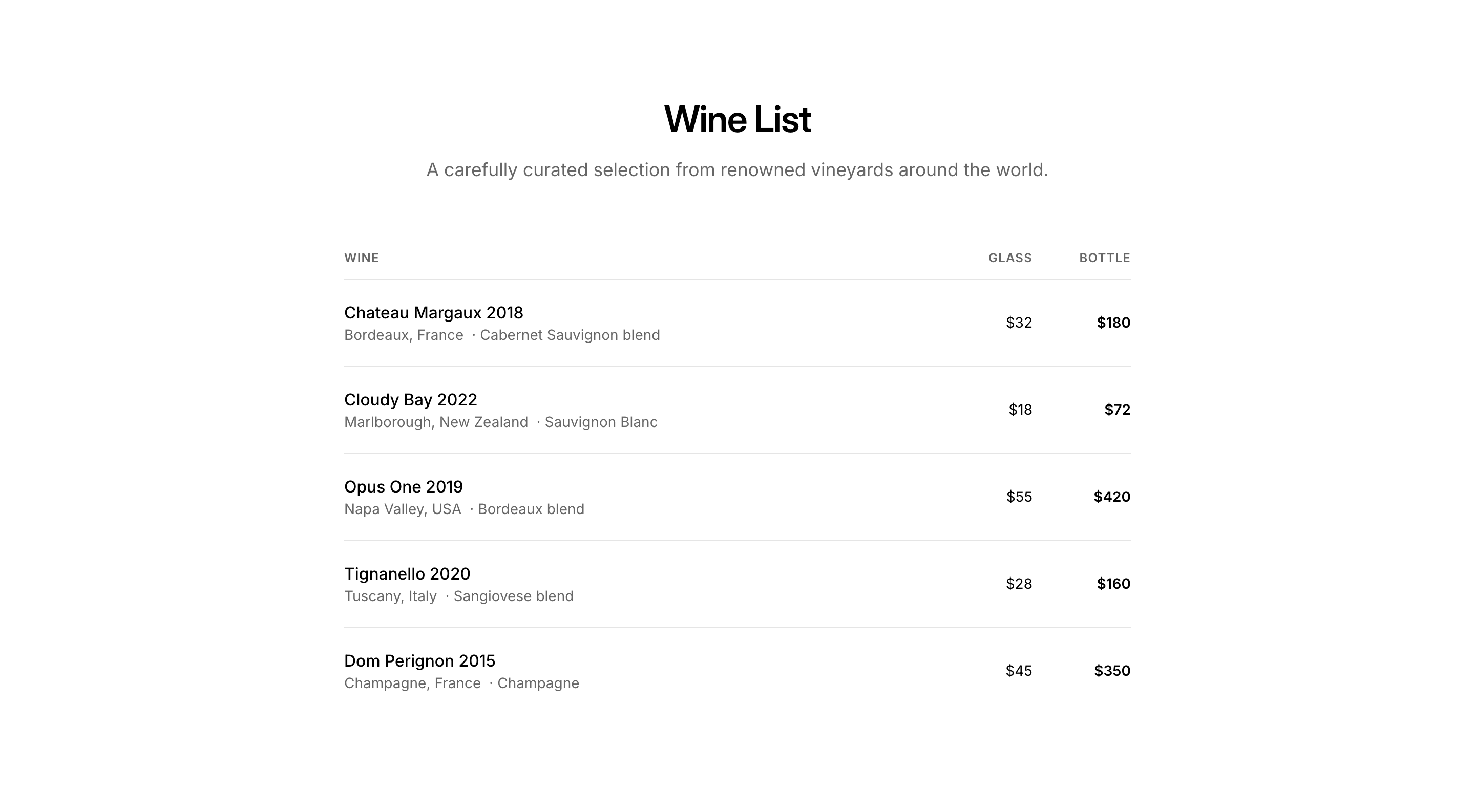Click the $160 bottle price
Screen dimensions: 1475x812
point(1113,584)
